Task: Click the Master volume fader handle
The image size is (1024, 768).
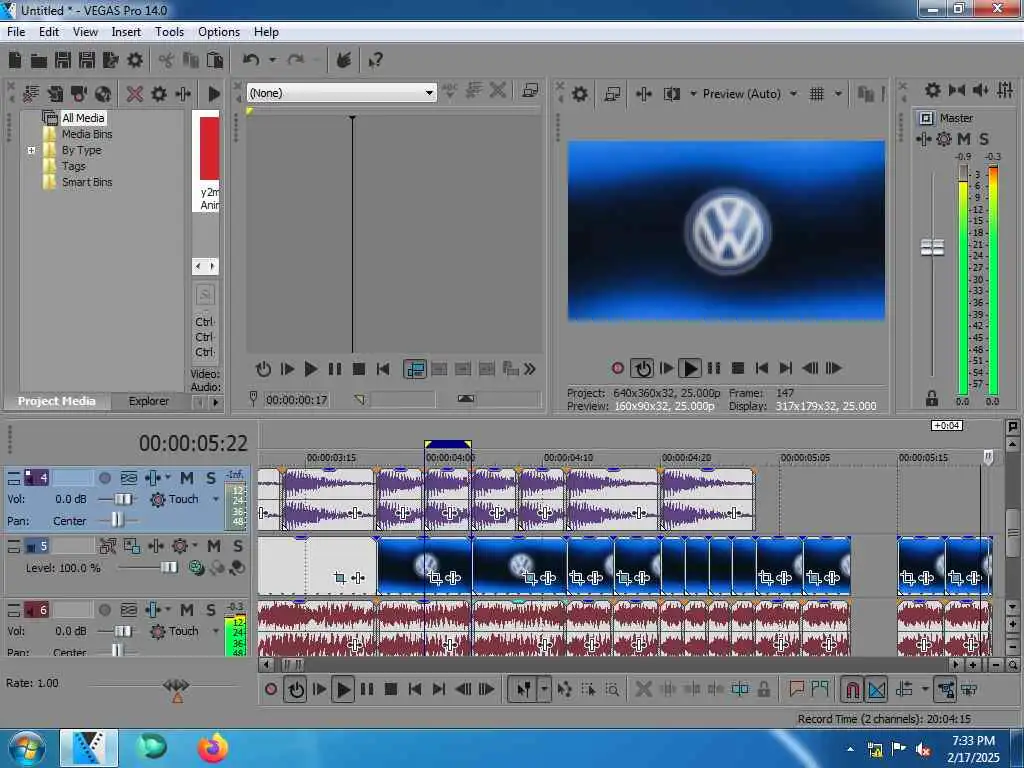Action: pos(932,248)
